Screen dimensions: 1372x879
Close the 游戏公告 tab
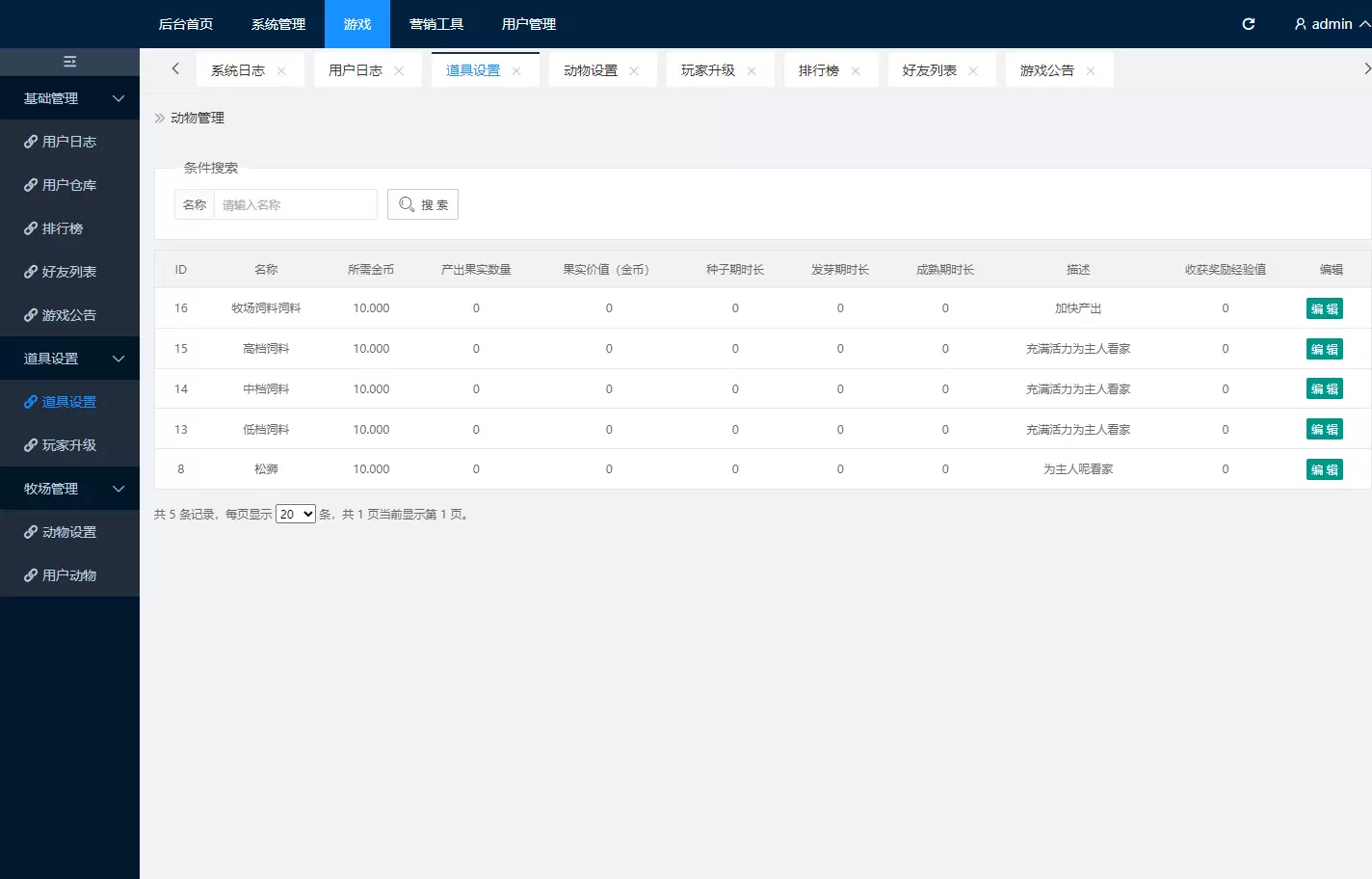tap(1091, 71)
